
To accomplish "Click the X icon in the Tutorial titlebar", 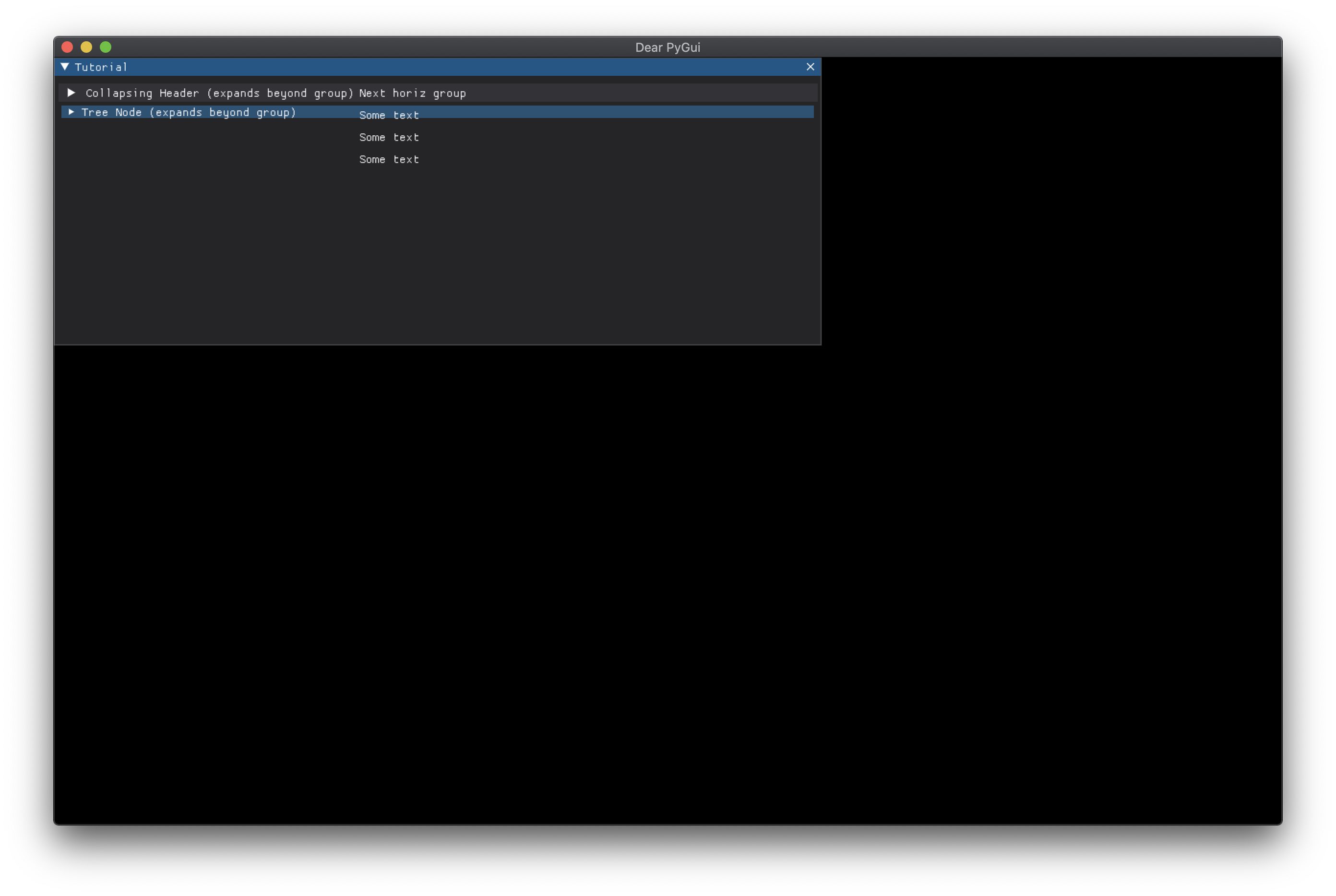I will (x=810, y=67).
